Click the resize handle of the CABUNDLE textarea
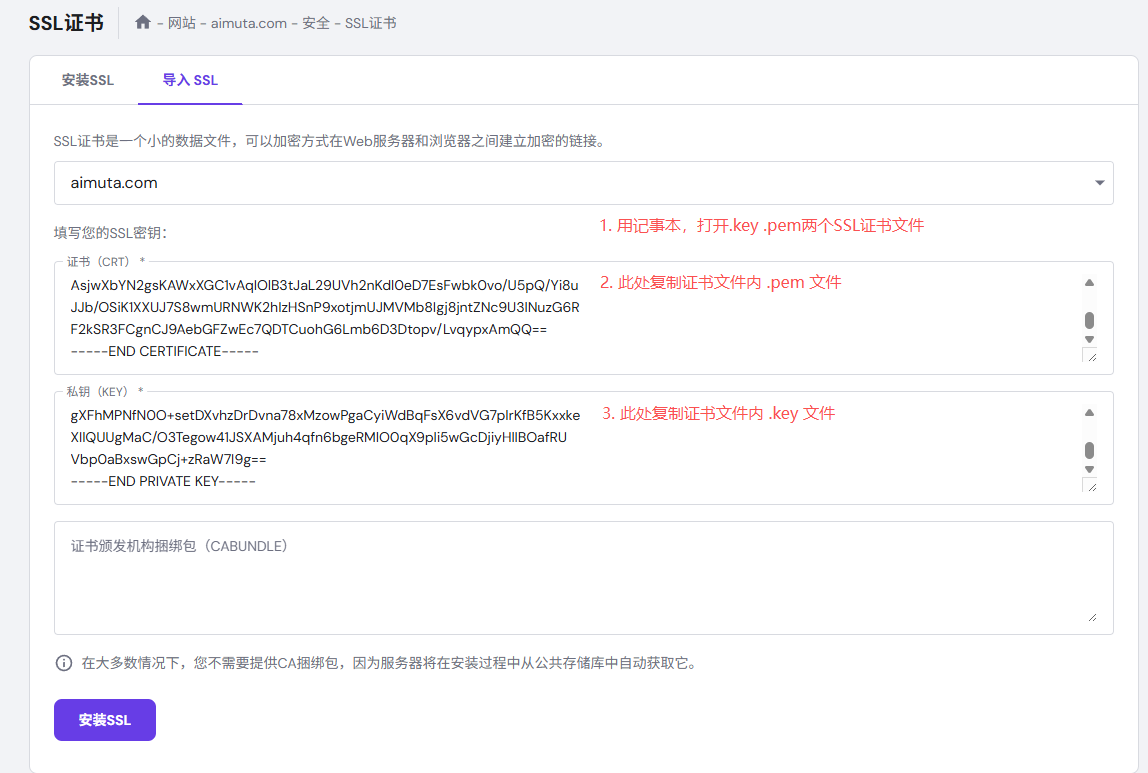The image size is (1148, 773). (x=1093, y=619)
